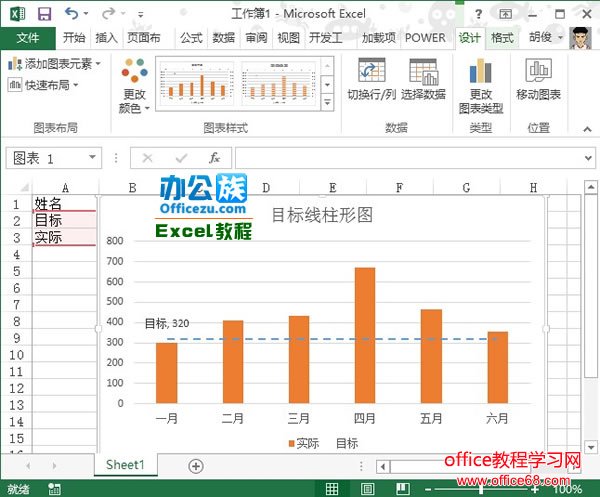Open Undo history dropdown arrow

point(86,14)
